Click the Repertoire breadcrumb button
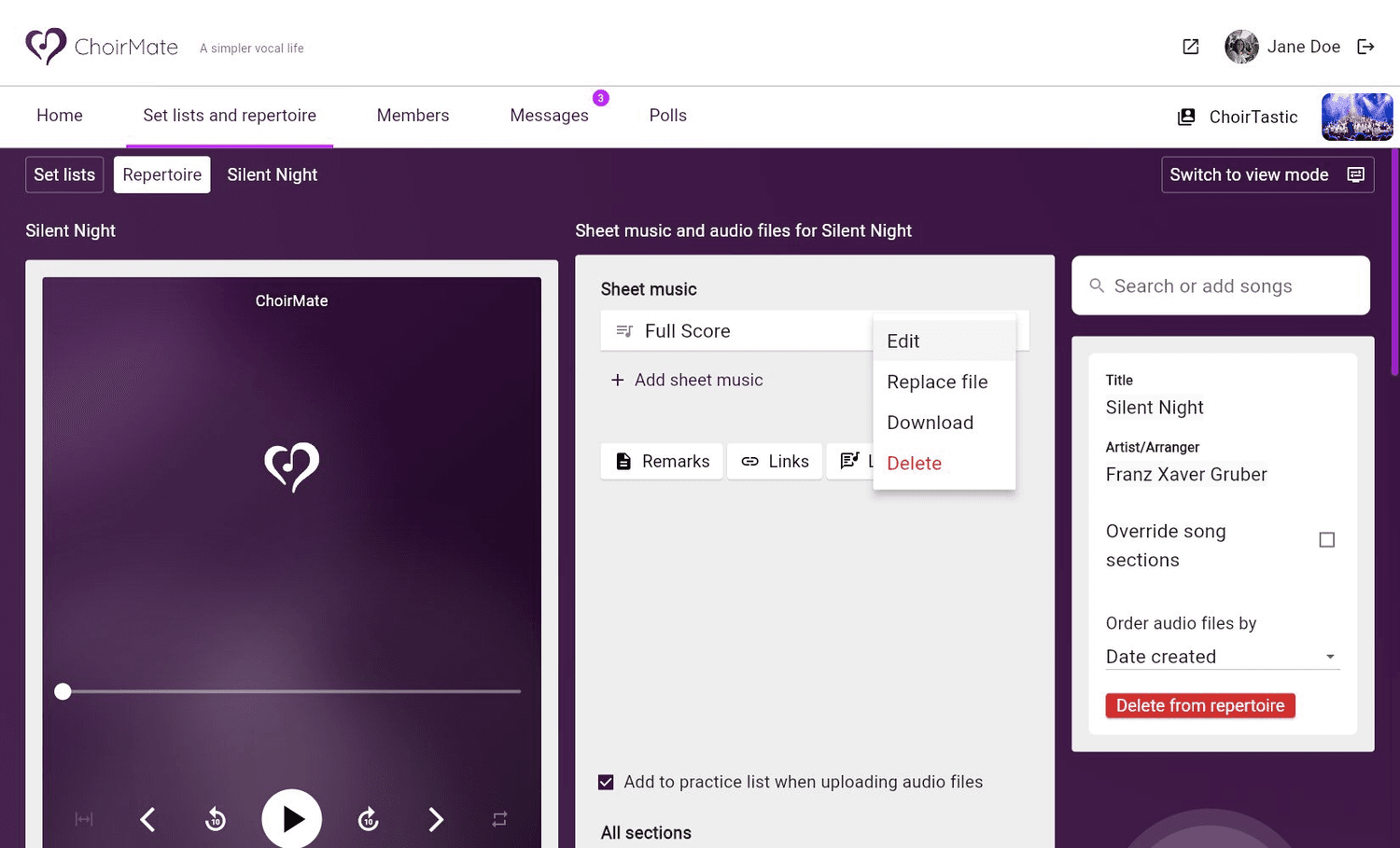Viewport: 1400px width, 848px height. (x=162, y=174)
